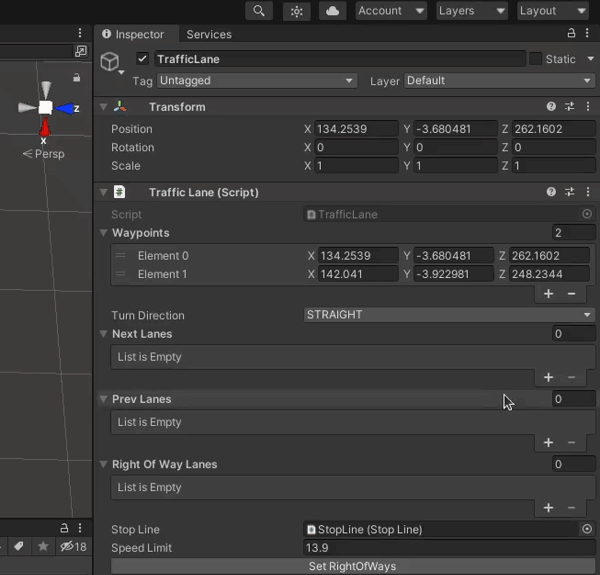Open the cloud services icon

click(x=333, y=11)
